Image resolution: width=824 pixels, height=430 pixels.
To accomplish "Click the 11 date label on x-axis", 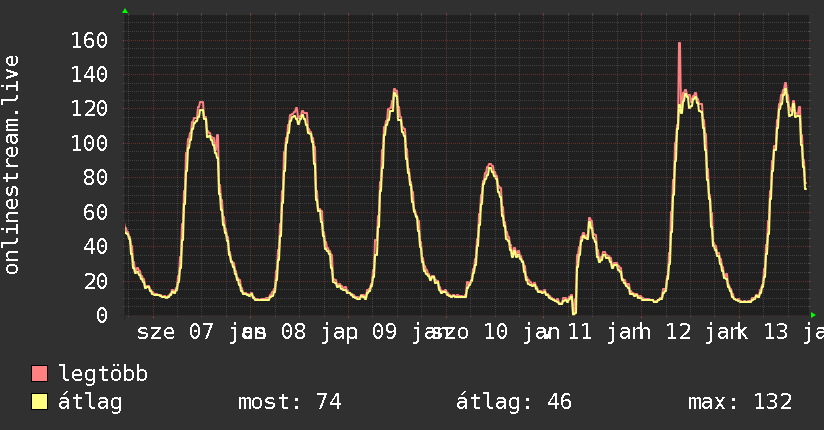I will [x=580, y=332].
